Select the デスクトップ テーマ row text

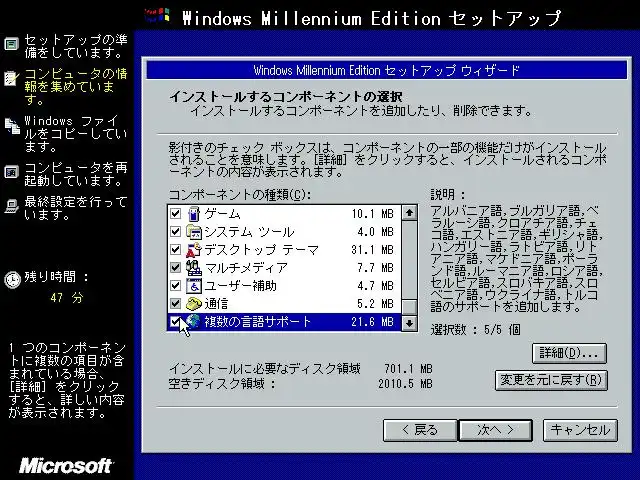[262, 250]
